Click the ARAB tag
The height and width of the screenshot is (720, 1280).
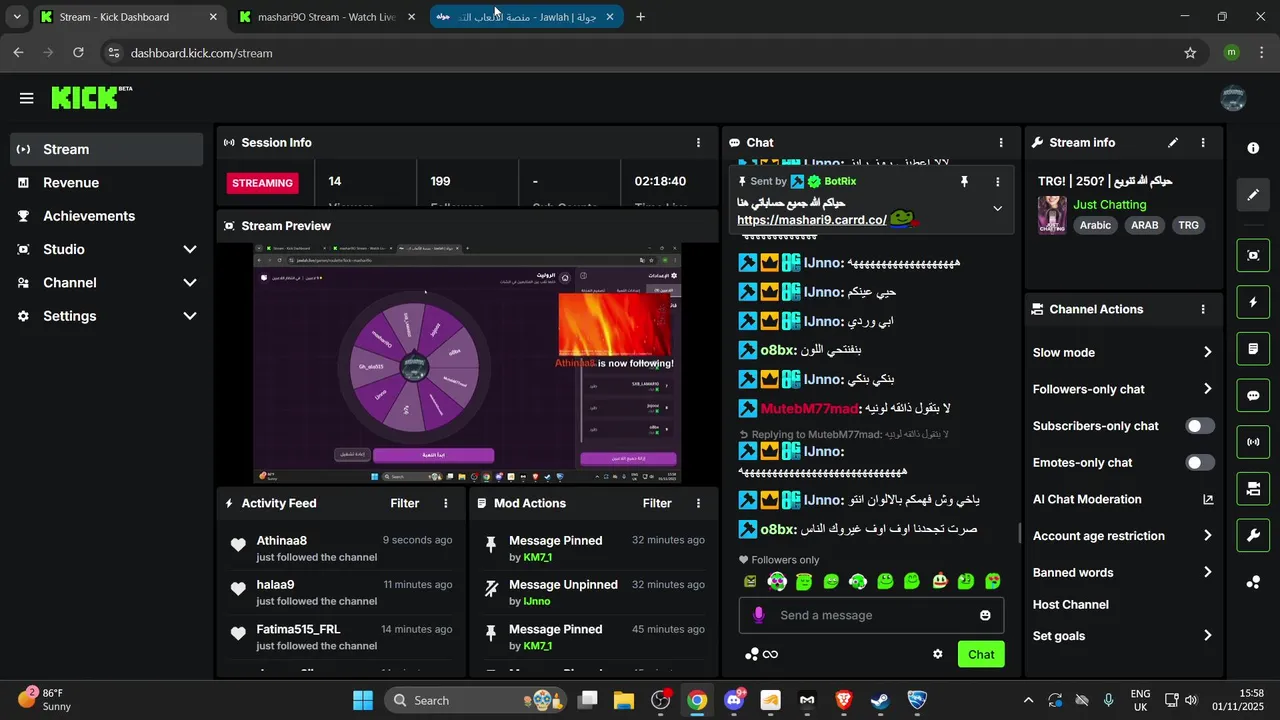1145,225
